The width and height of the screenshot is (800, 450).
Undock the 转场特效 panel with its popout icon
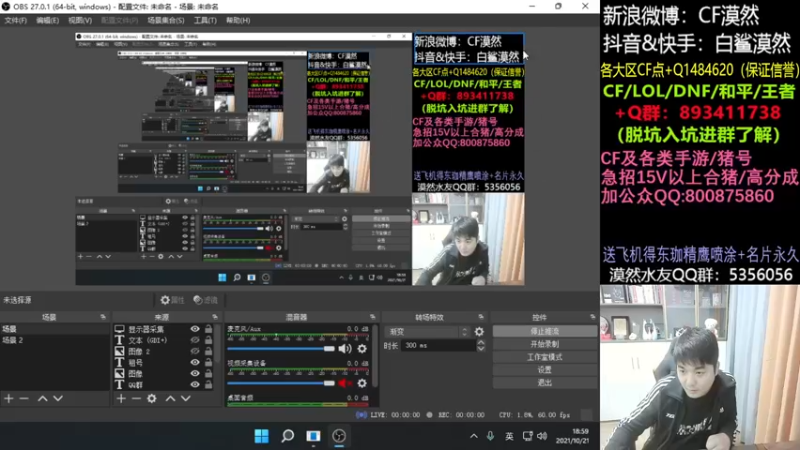[481, 317]
